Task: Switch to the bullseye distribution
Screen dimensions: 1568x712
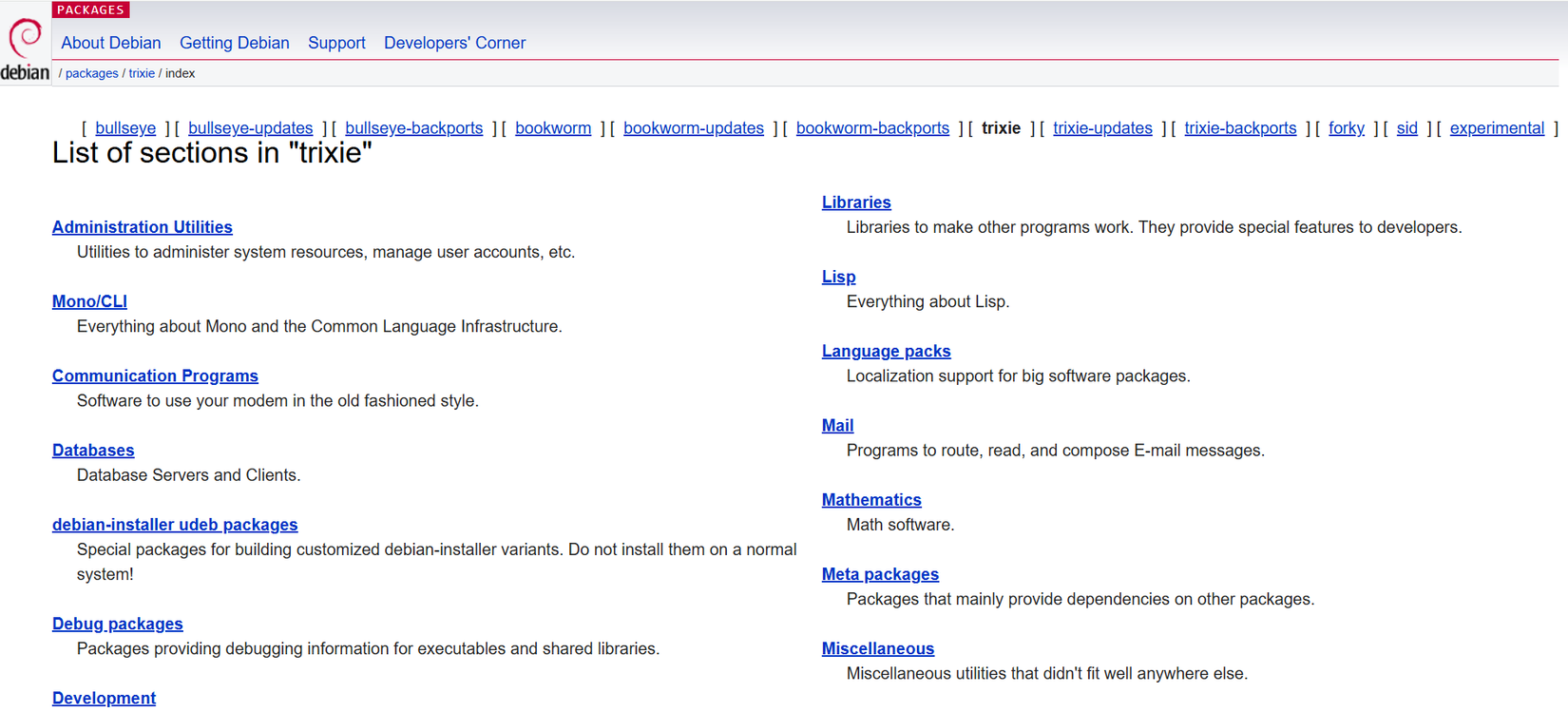Action: click(x=125, y=128)
